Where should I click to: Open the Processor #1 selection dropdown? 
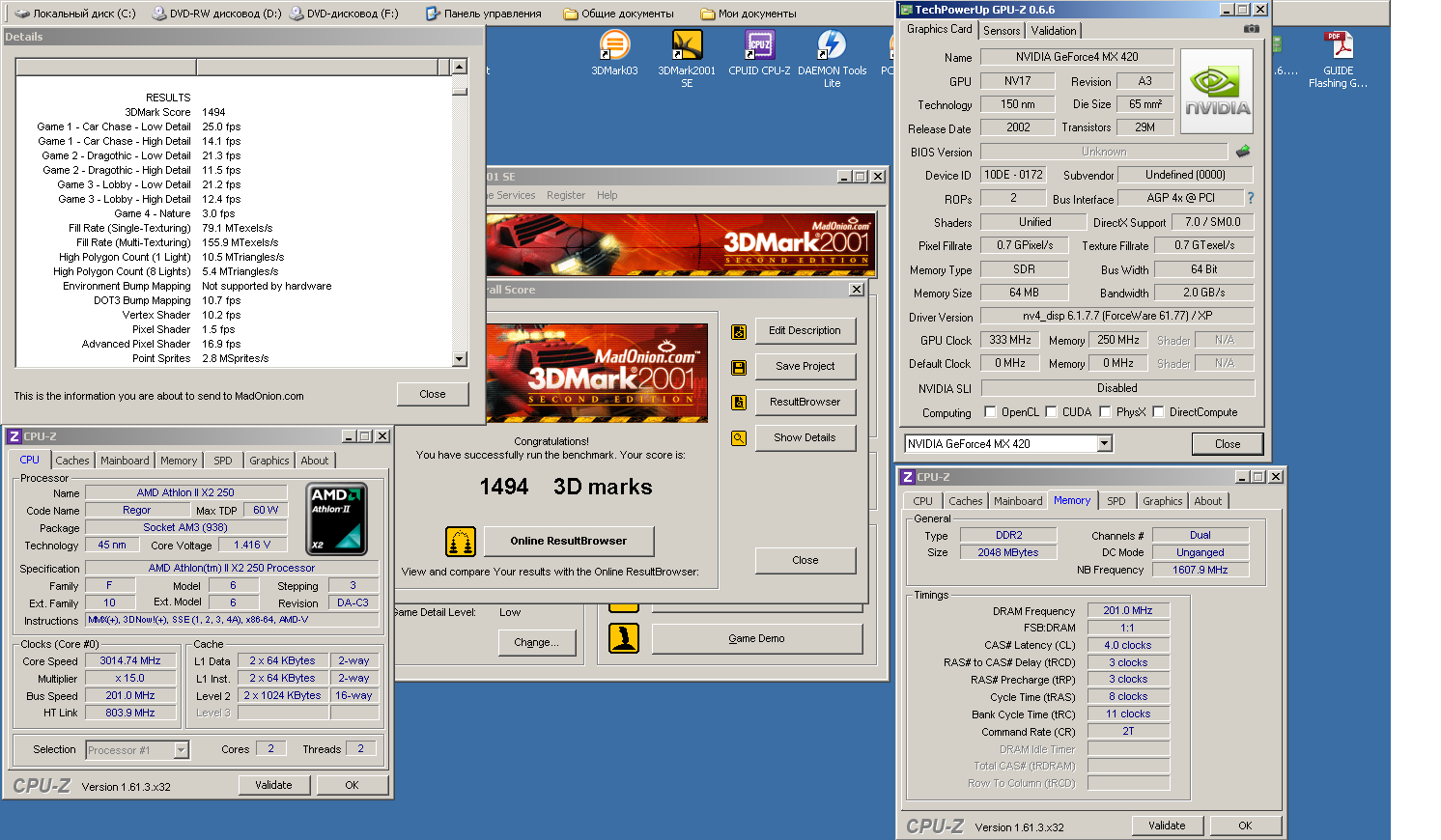point(181,750)
